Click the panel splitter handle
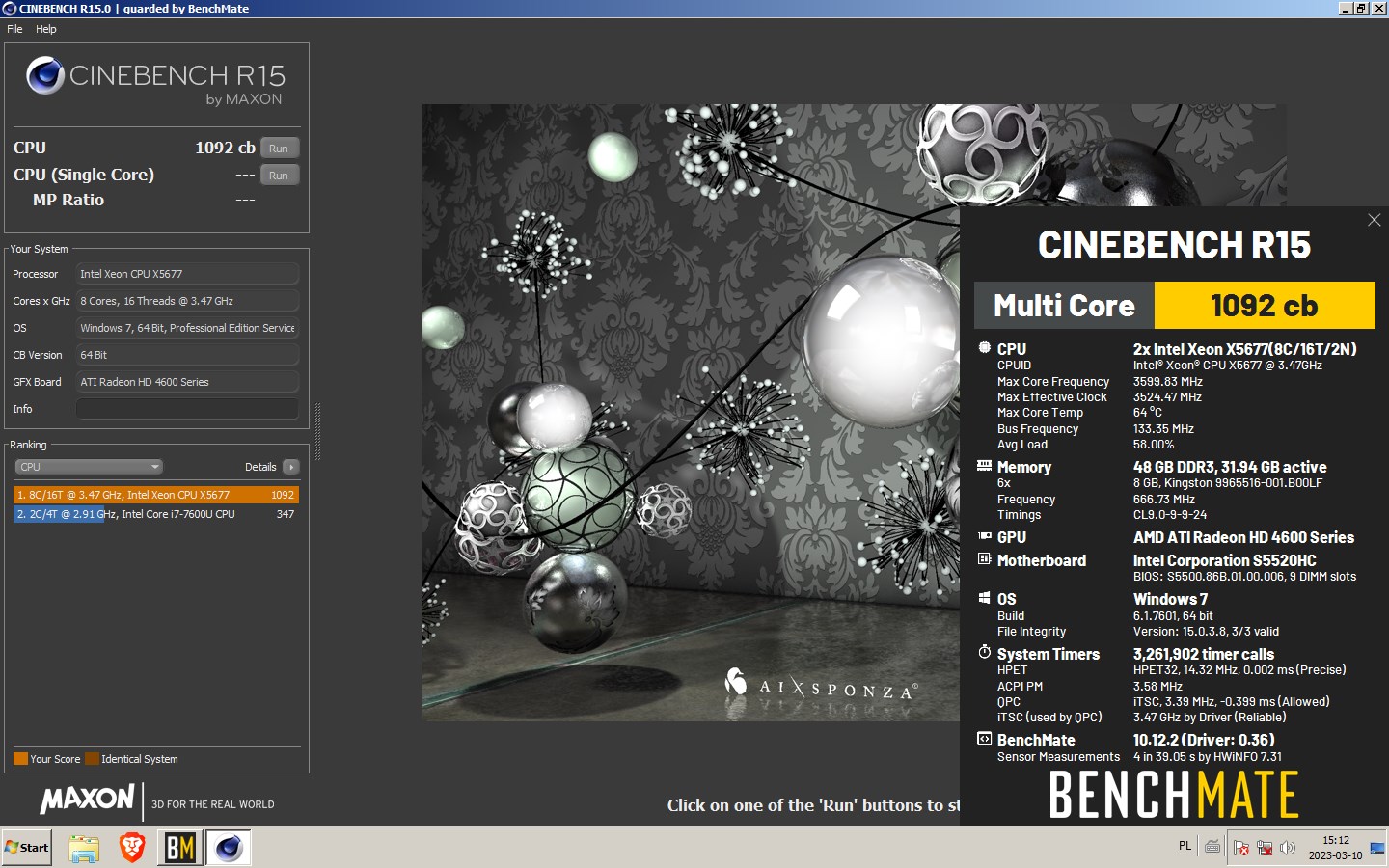This screenshot has width=1389, height=868. (x=317, y=431)
